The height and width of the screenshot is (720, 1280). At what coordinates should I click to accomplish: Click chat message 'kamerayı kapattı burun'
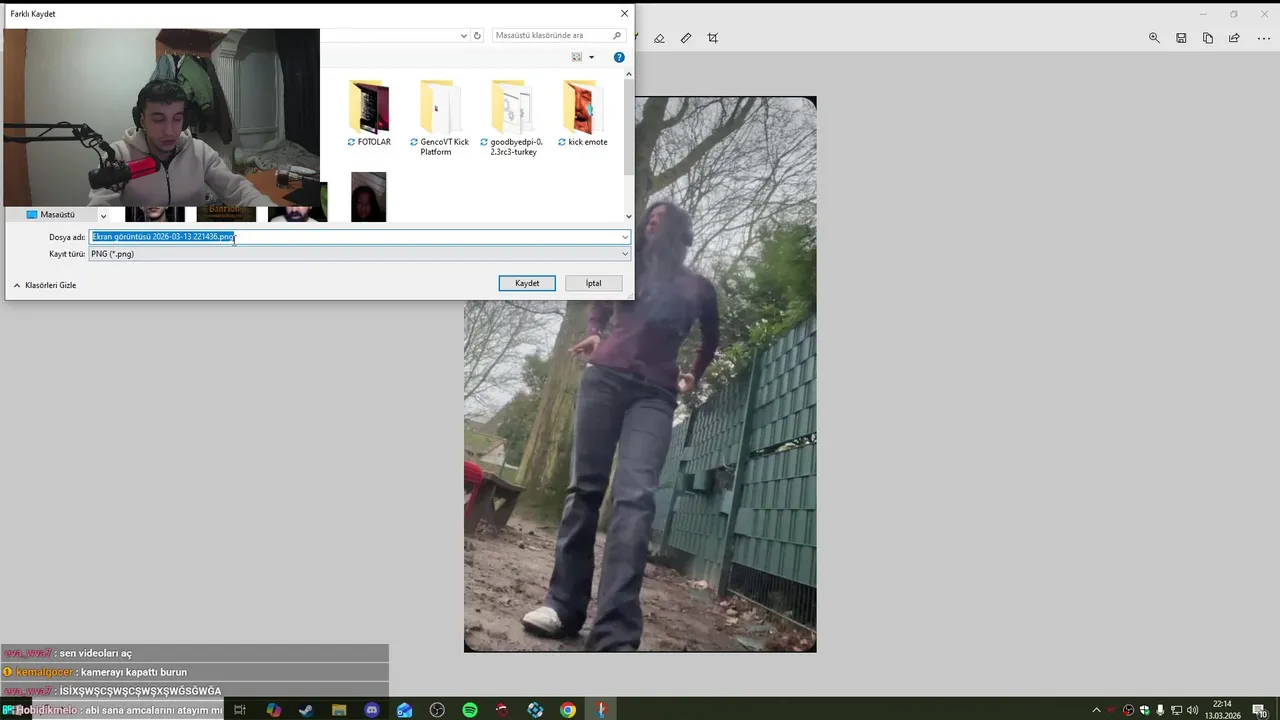tap(133, 672)
